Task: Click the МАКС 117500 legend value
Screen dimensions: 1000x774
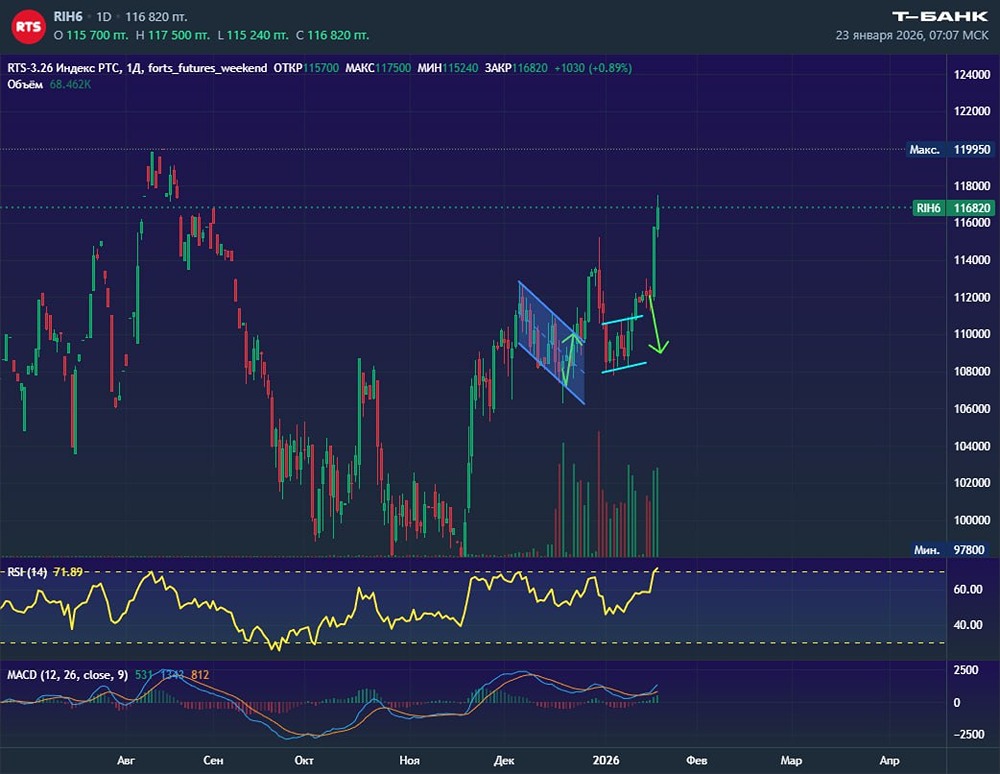Action: pos(378,68)
